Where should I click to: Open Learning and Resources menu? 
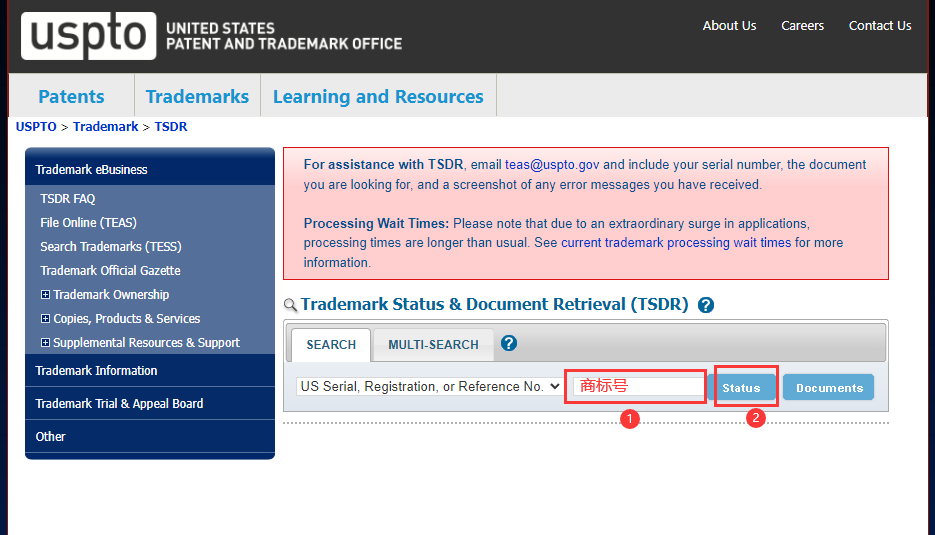pos(378,97)
